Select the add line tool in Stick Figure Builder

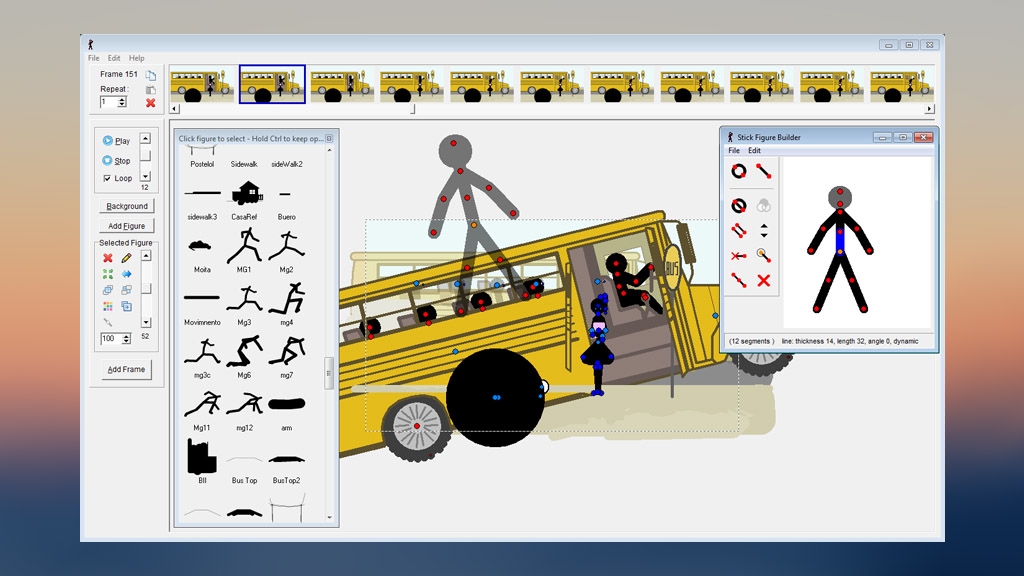pos(763,171)
